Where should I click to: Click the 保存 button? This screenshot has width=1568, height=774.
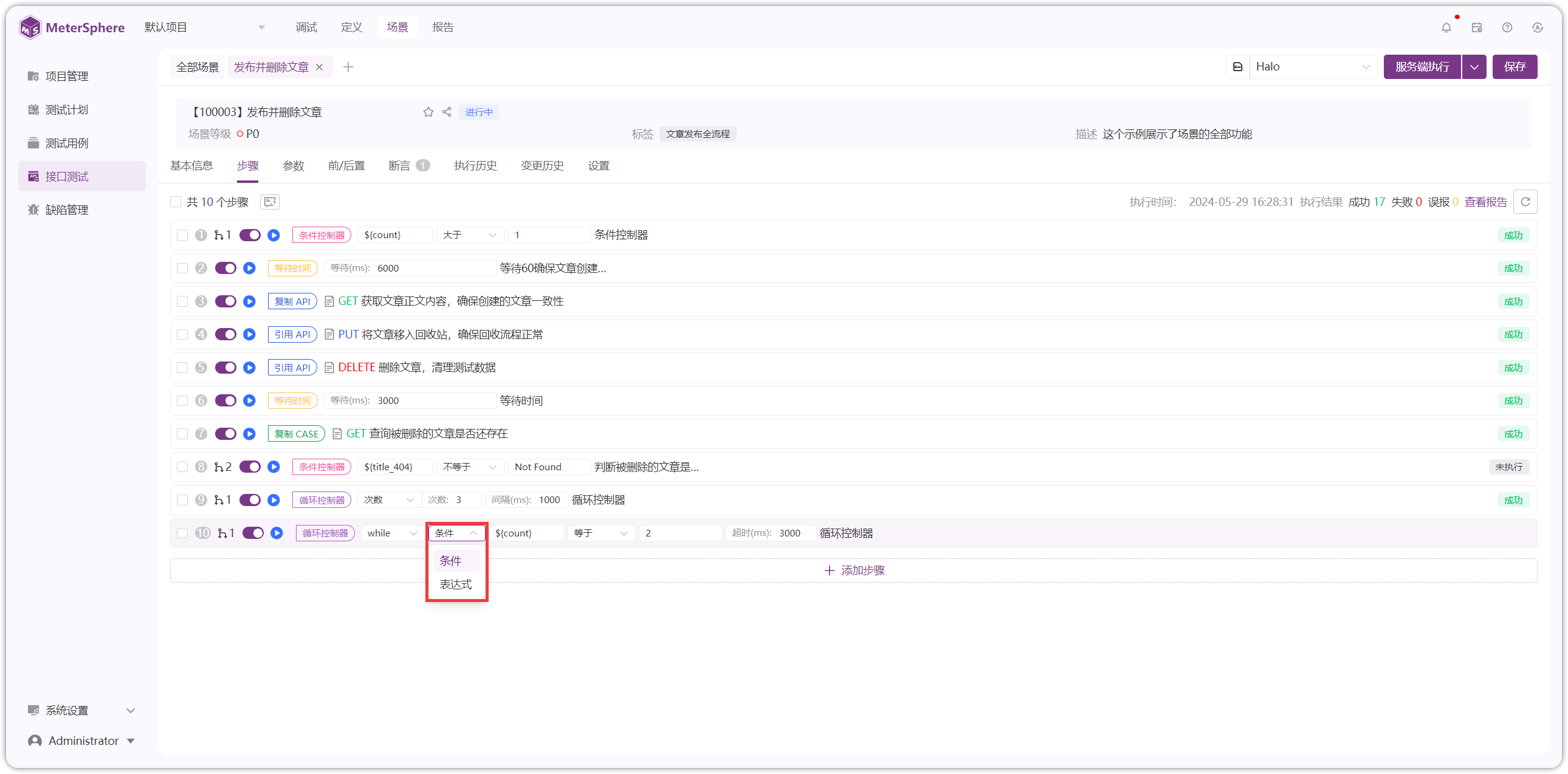click(x=1515, y=67)
